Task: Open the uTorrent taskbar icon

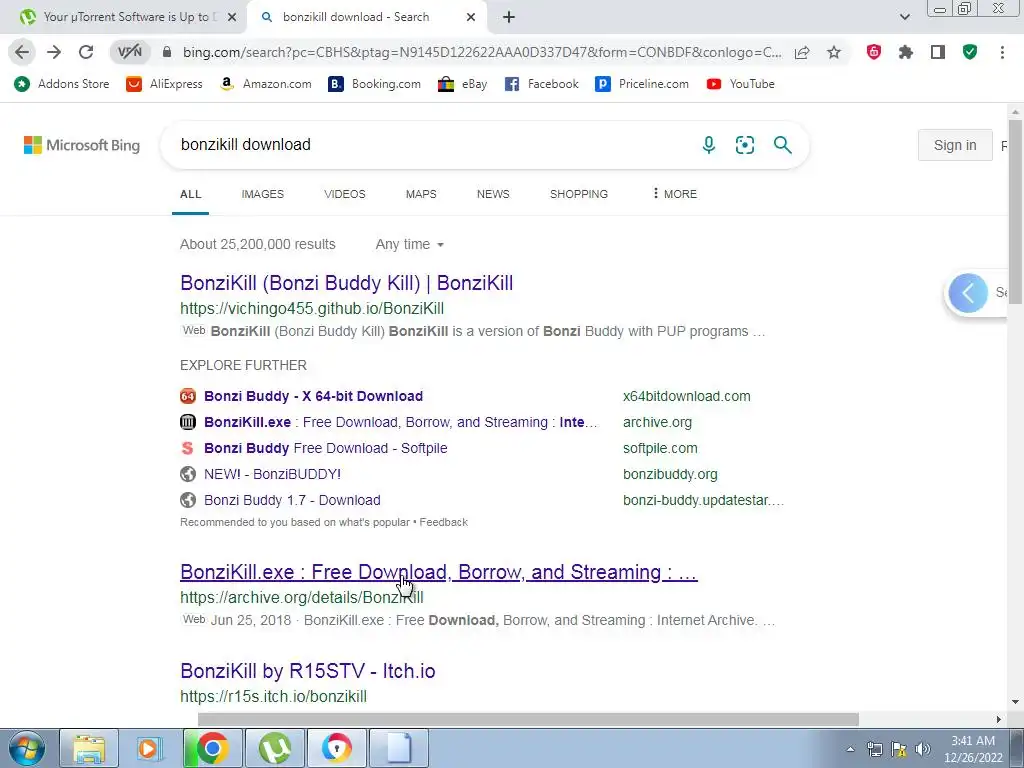Action: 275,748
